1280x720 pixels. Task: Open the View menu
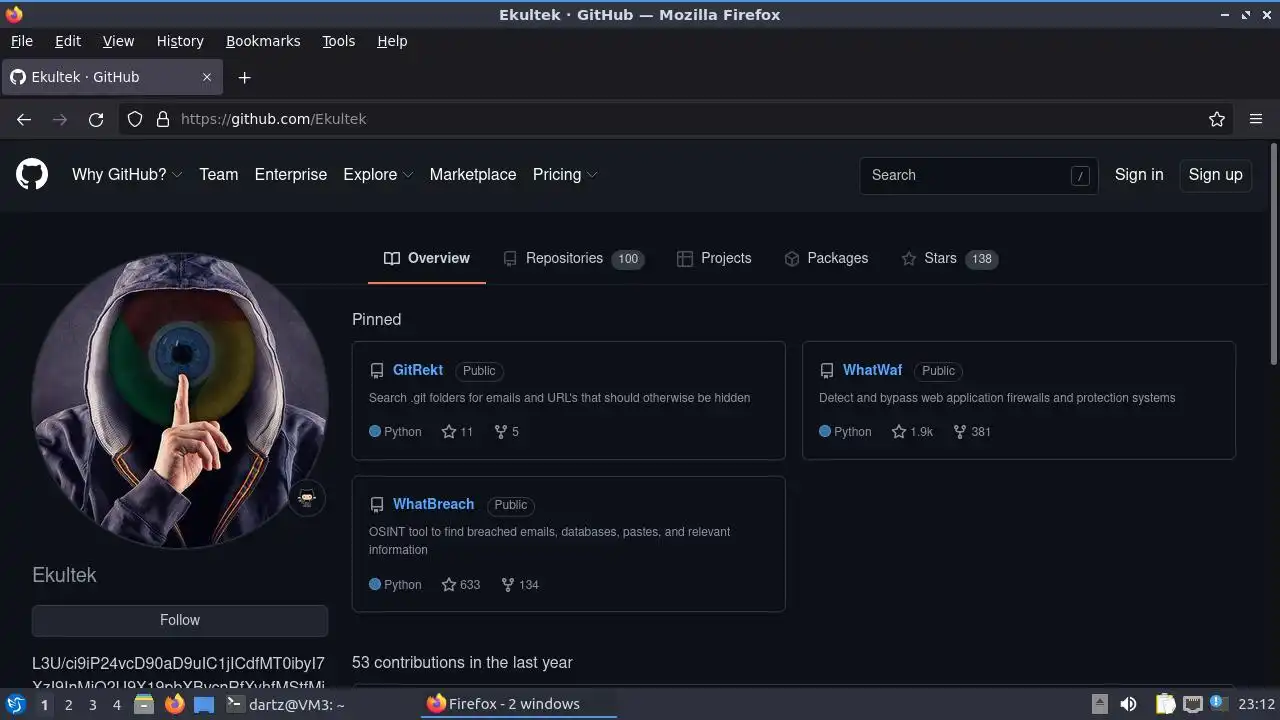tap(118, 41)
